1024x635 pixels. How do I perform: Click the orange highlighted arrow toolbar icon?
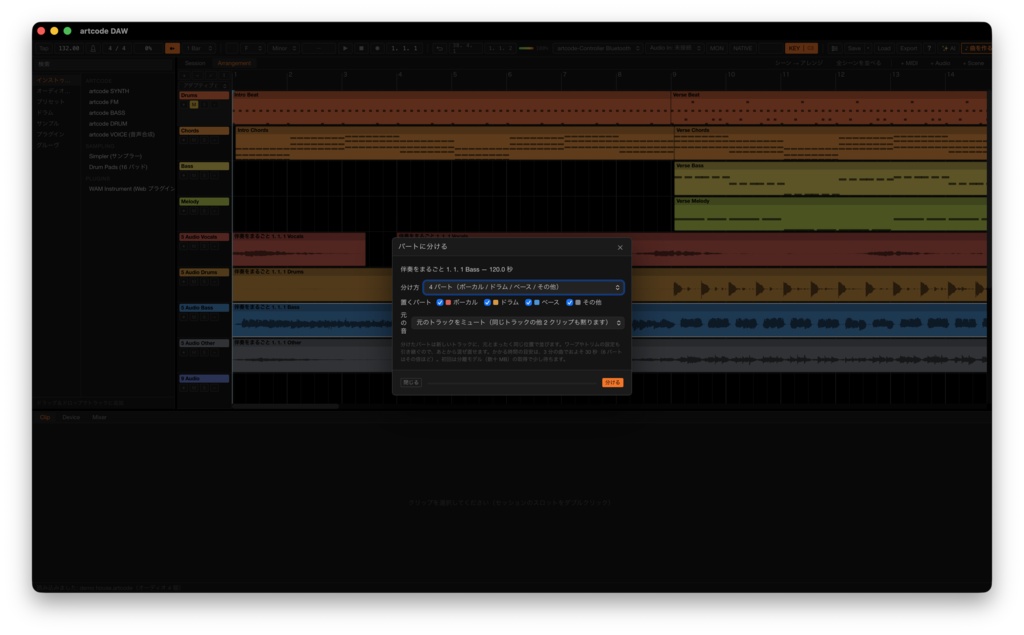pos(172,48)
